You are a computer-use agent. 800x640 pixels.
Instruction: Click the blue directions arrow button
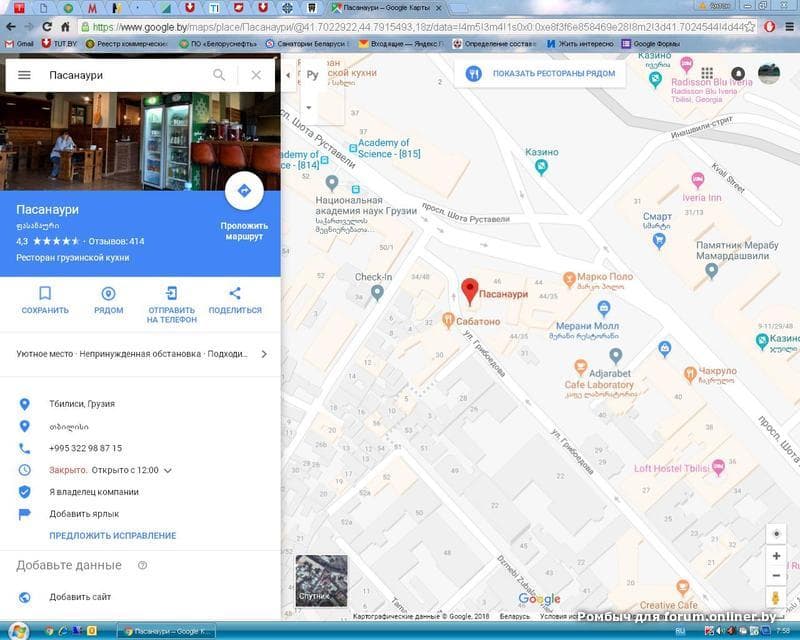point(244,190)
